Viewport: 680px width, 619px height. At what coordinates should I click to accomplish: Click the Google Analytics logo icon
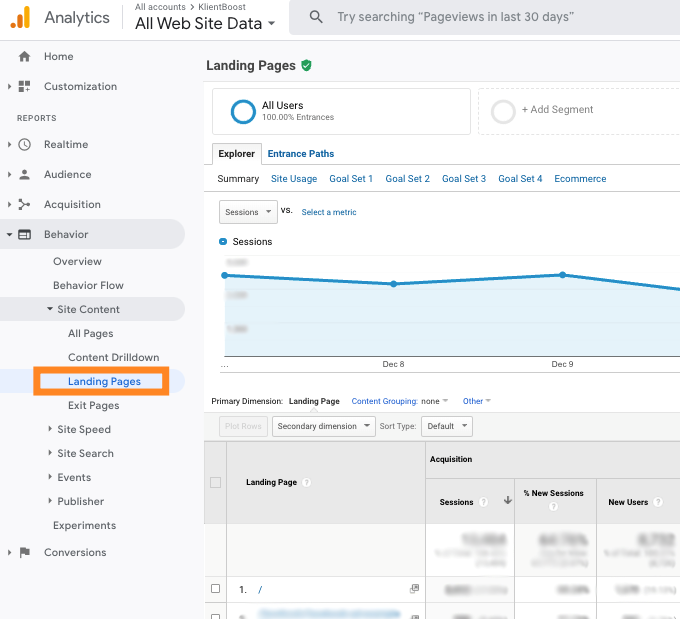20,17
